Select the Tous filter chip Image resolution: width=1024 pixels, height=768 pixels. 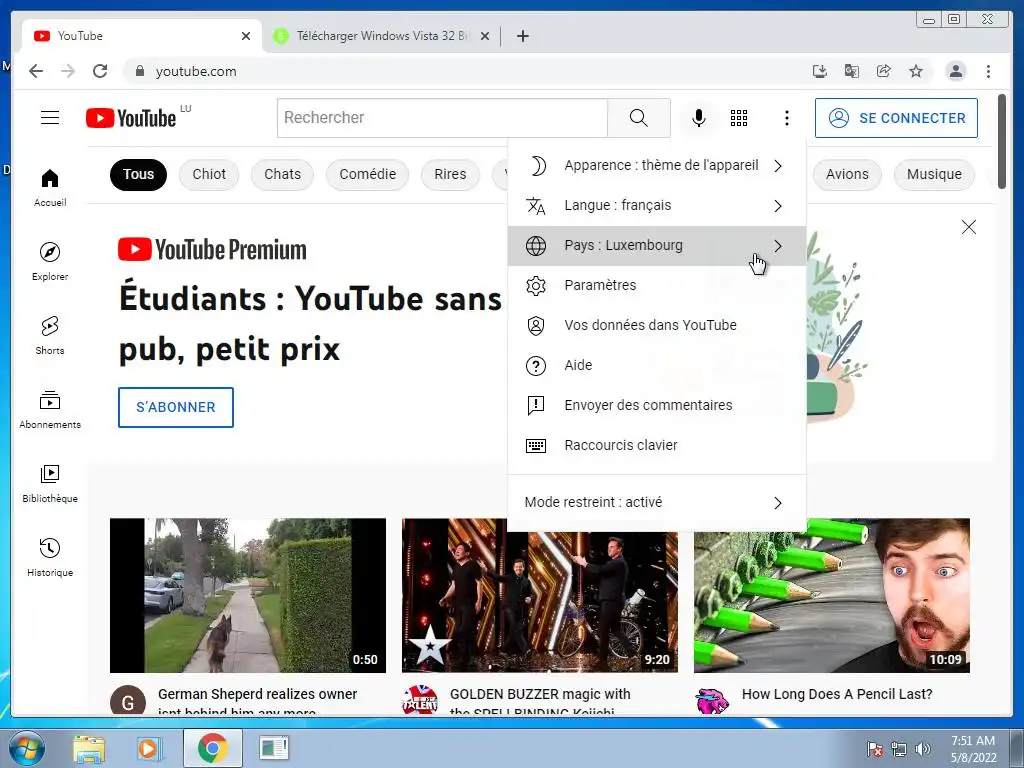(138, 174)
